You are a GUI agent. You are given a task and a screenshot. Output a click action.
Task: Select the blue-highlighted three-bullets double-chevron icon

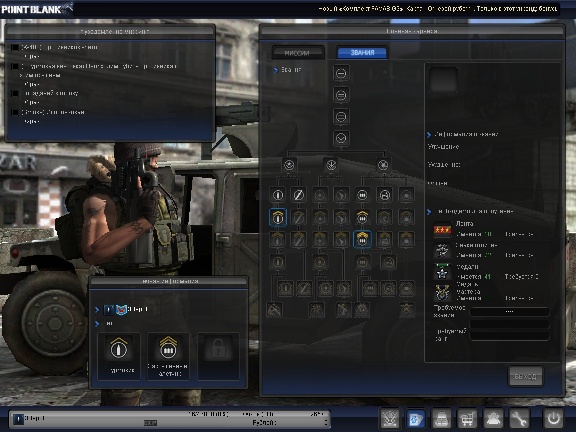coord(362,239)
